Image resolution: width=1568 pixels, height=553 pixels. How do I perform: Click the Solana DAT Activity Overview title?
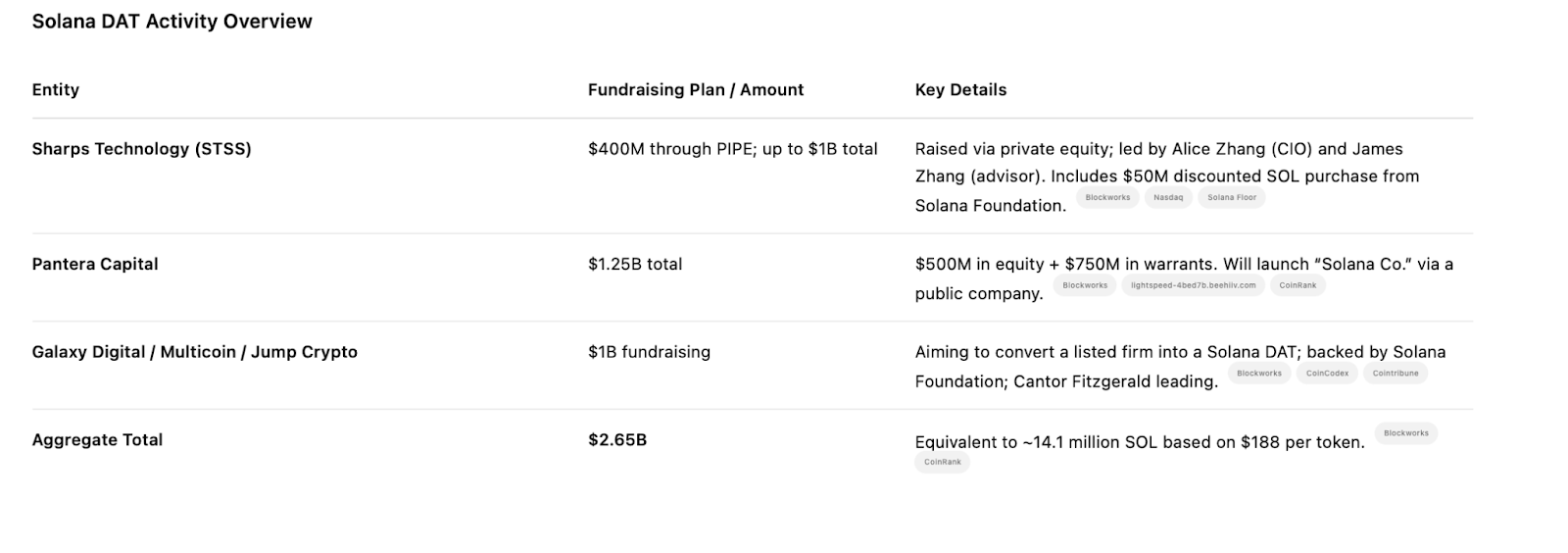[x=172, y=22]
